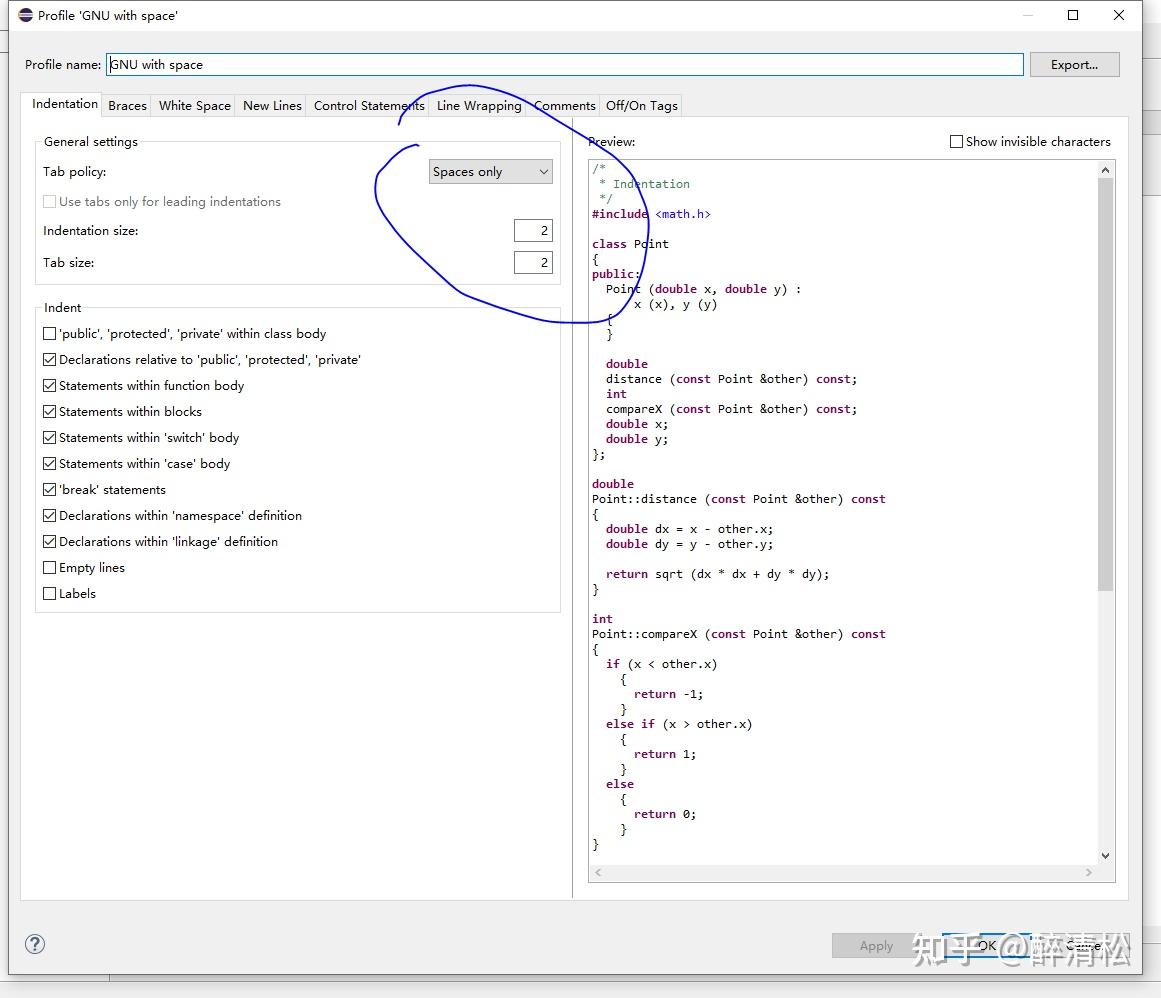Enable the 'Empty lines' indent checkbox
Screen dimensions: 1161x998
(50, 568)
